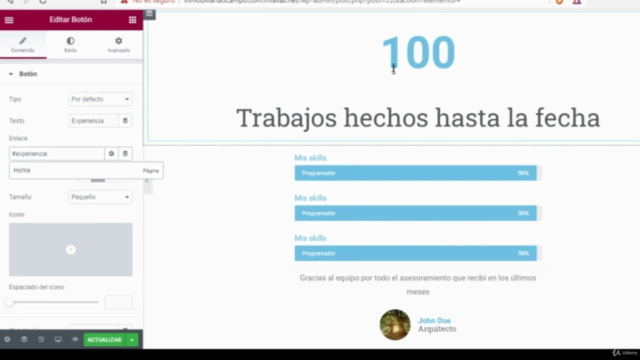Select the 100 counter number

click(x=418, y=52)
